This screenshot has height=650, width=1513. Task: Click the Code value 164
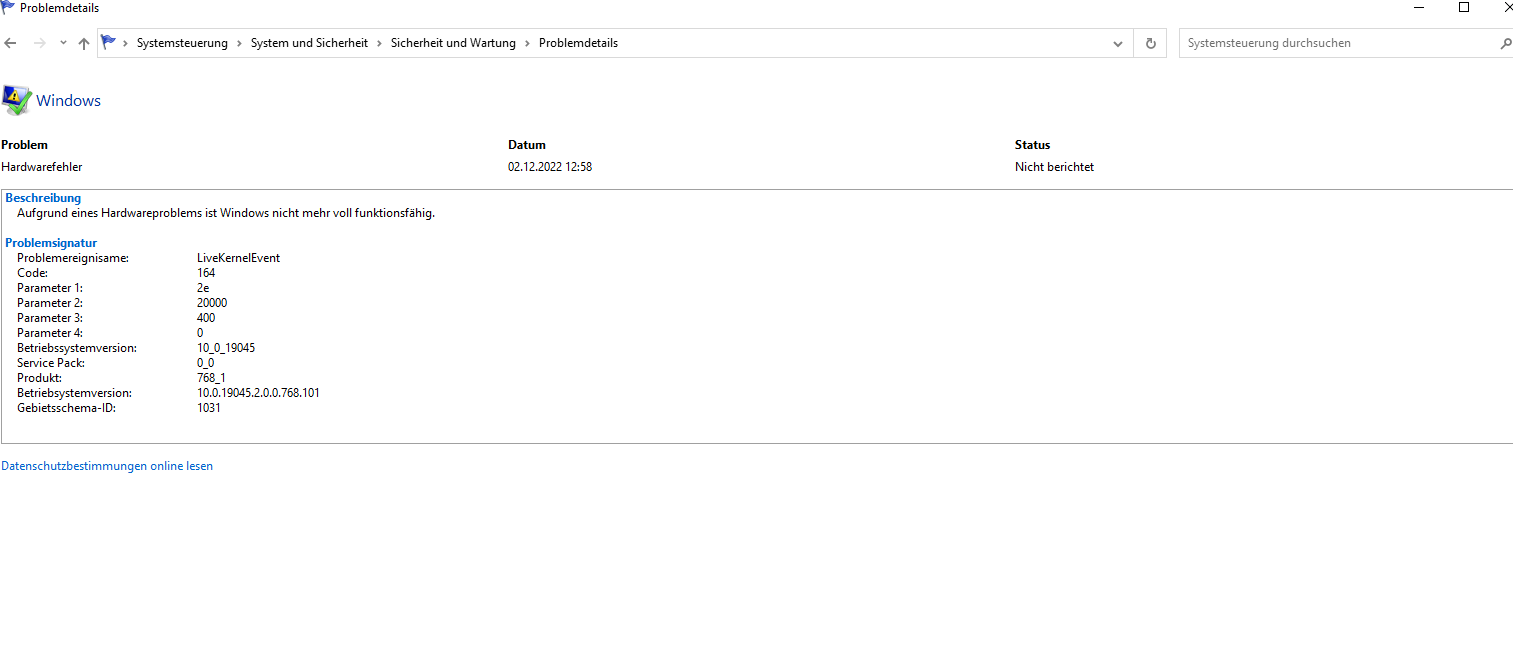206,273
